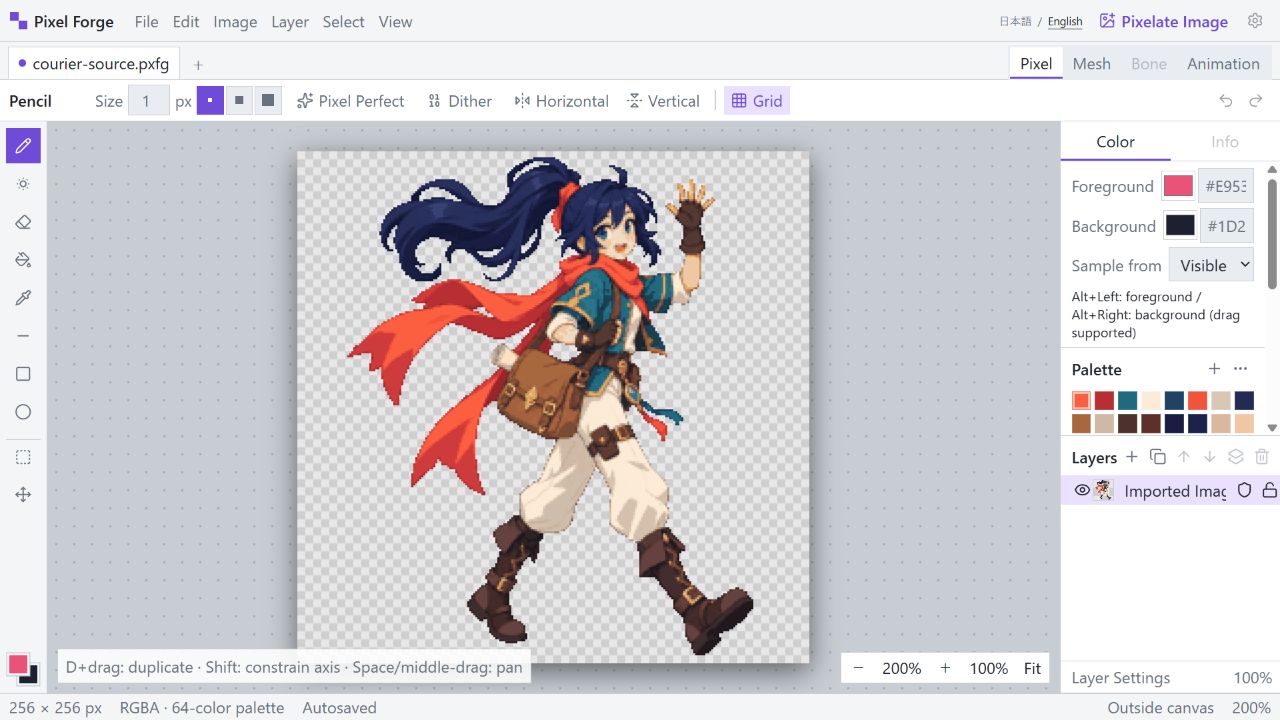Enable Pixel Perfect mode
Screen dimensions: 1280x720
click(x=351, y=101)
